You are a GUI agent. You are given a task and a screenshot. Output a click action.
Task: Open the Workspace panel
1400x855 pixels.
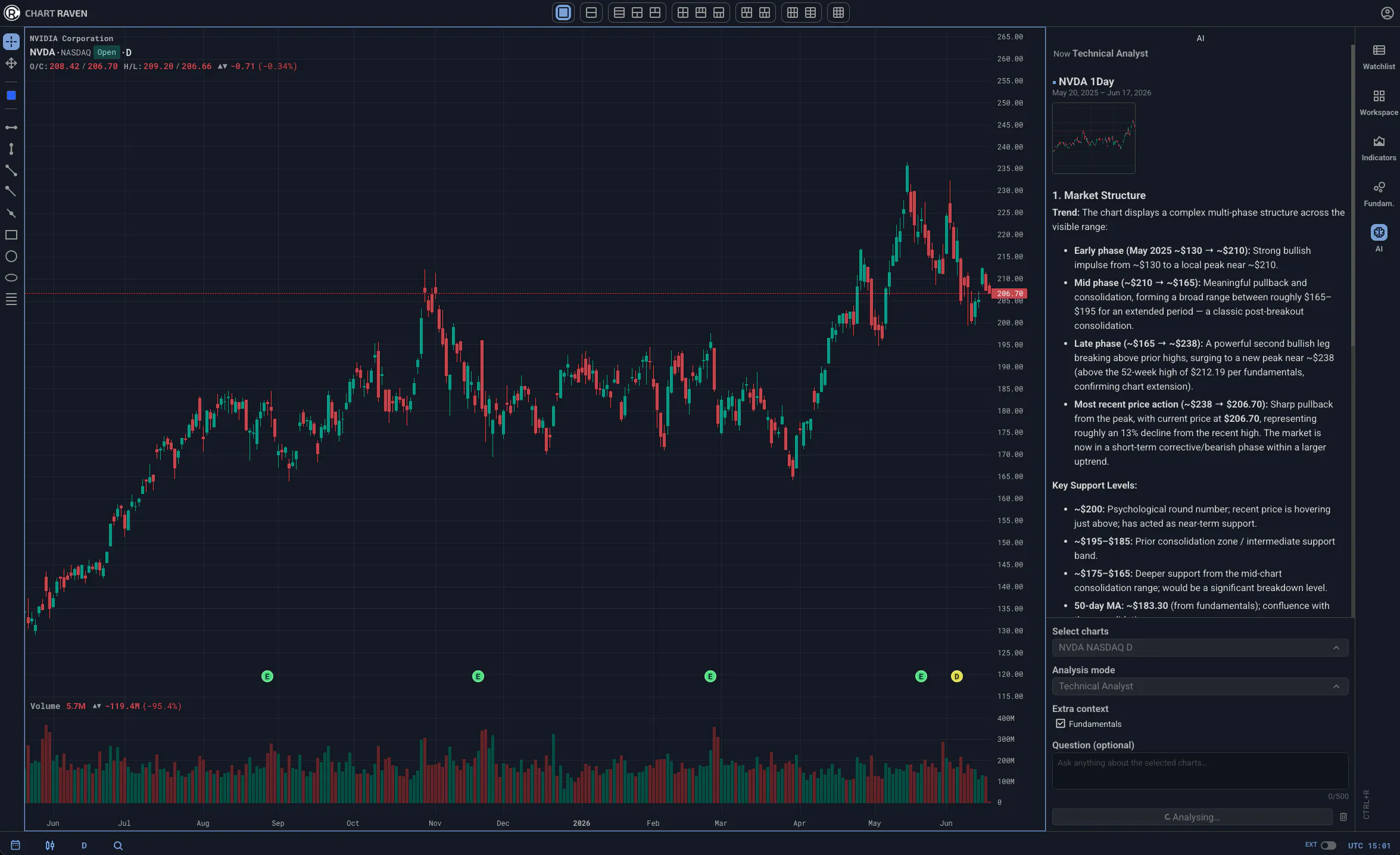(1379, 103)
